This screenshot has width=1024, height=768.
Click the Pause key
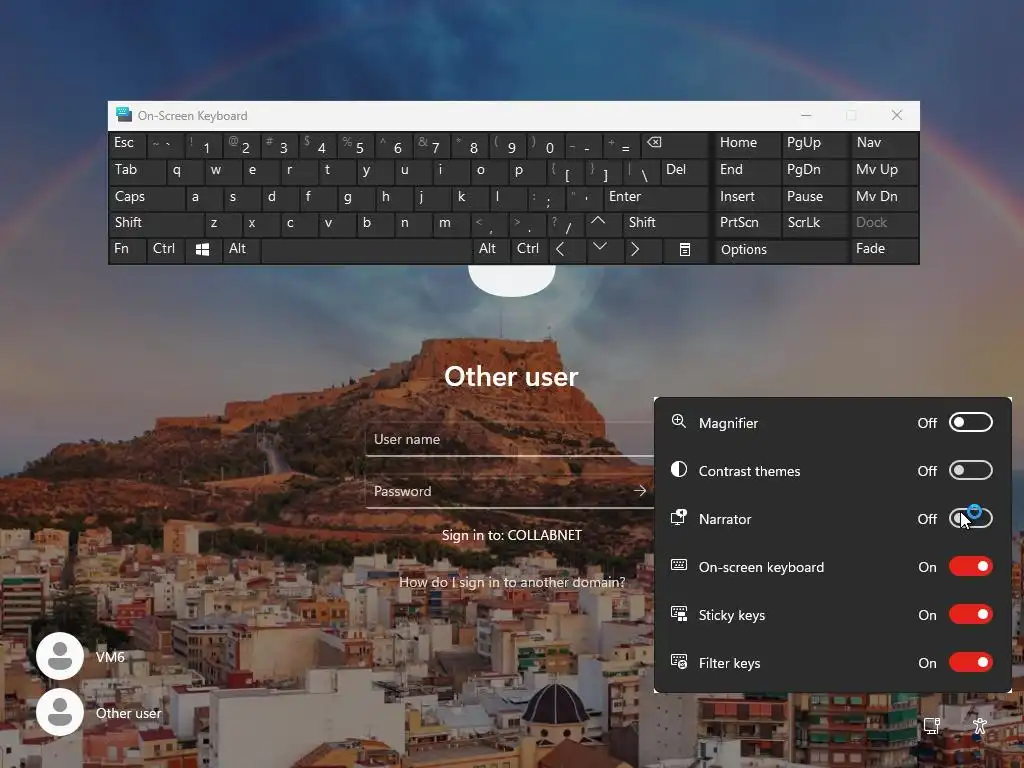(x=814, y=197)
